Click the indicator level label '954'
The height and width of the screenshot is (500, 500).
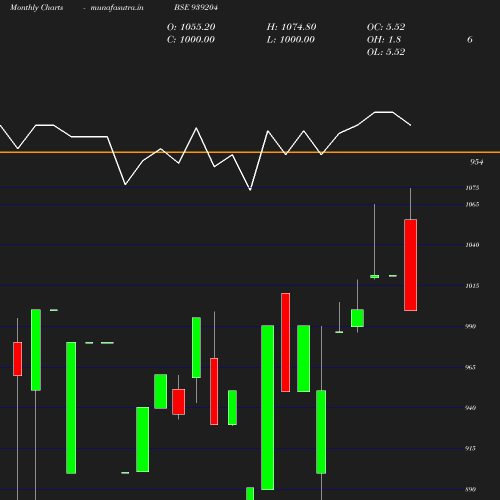pyautogui.click(x=477, y=162)
